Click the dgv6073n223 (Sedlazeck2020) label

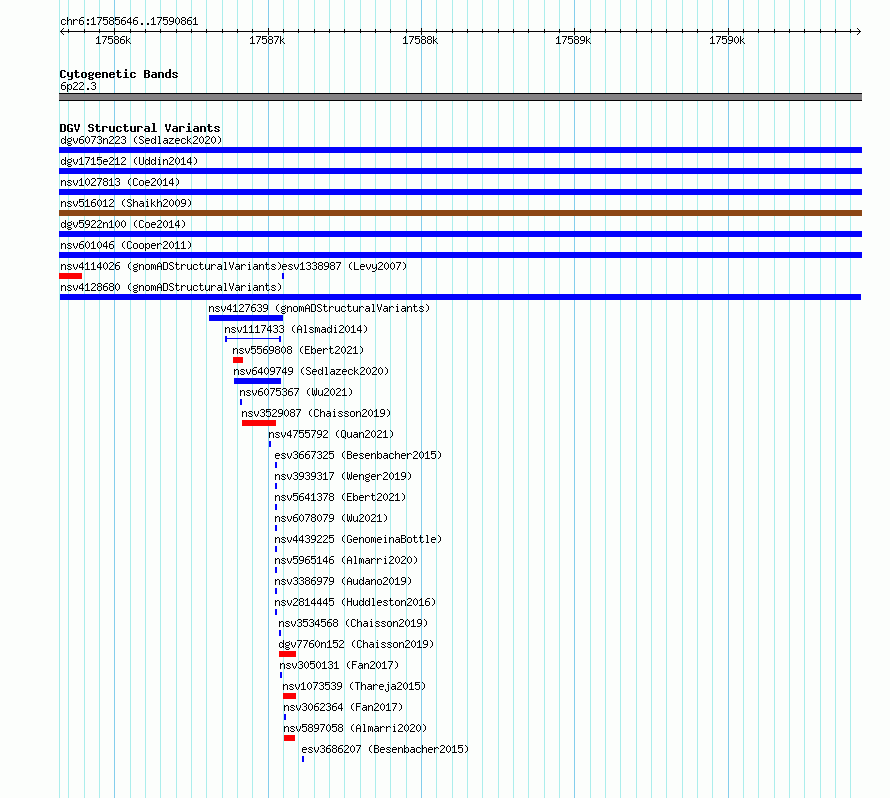[141, 140]
